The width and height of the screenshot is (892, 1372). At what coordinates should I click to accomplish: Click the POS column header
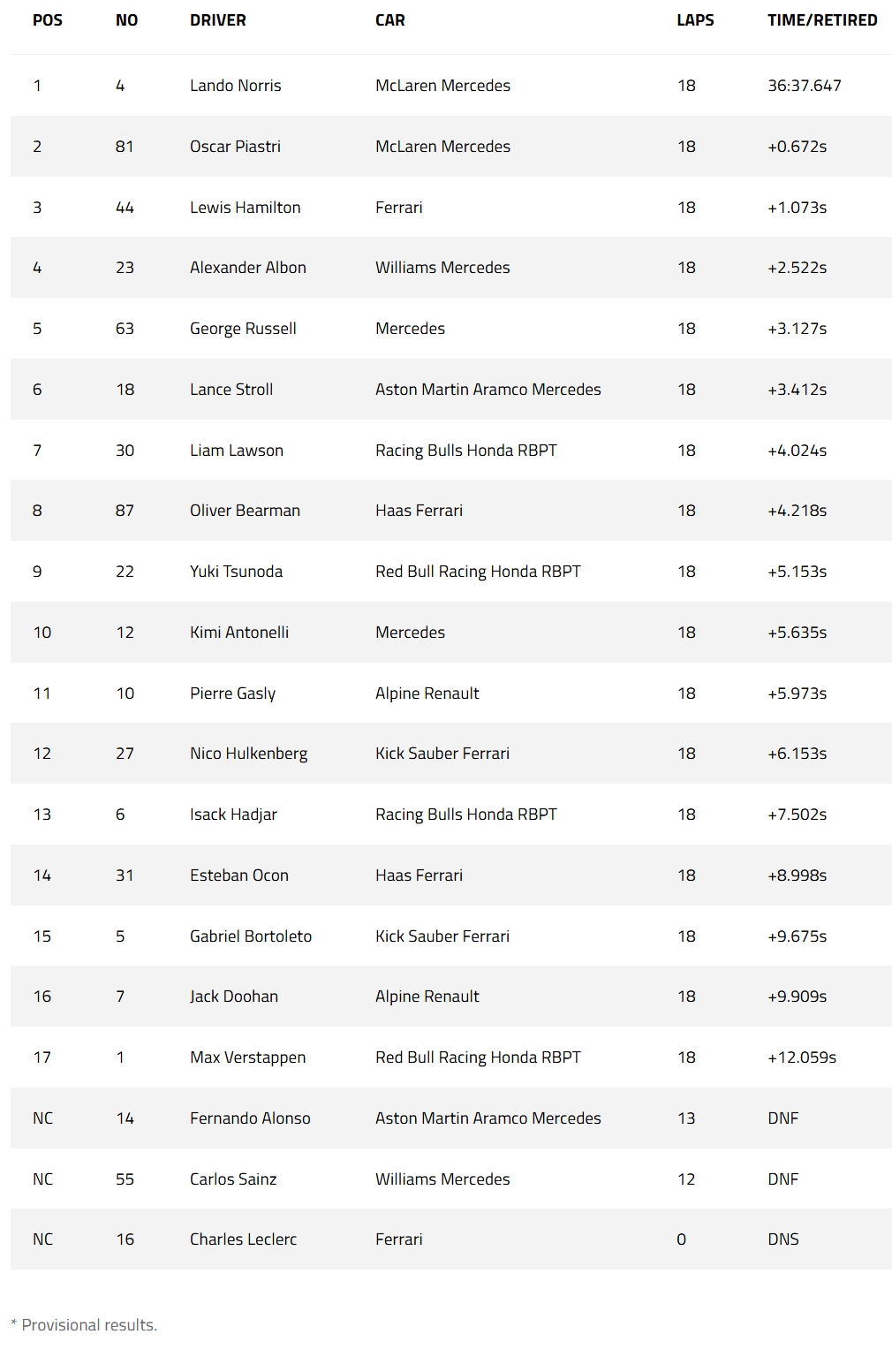pos(48,20)
